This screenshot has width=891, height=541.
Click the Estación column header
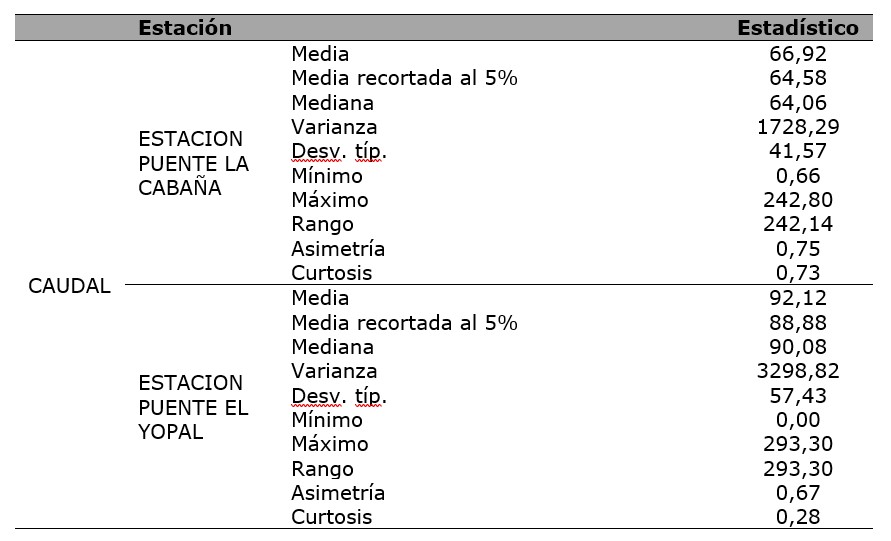pyautogui.click(x=185, y=28)
